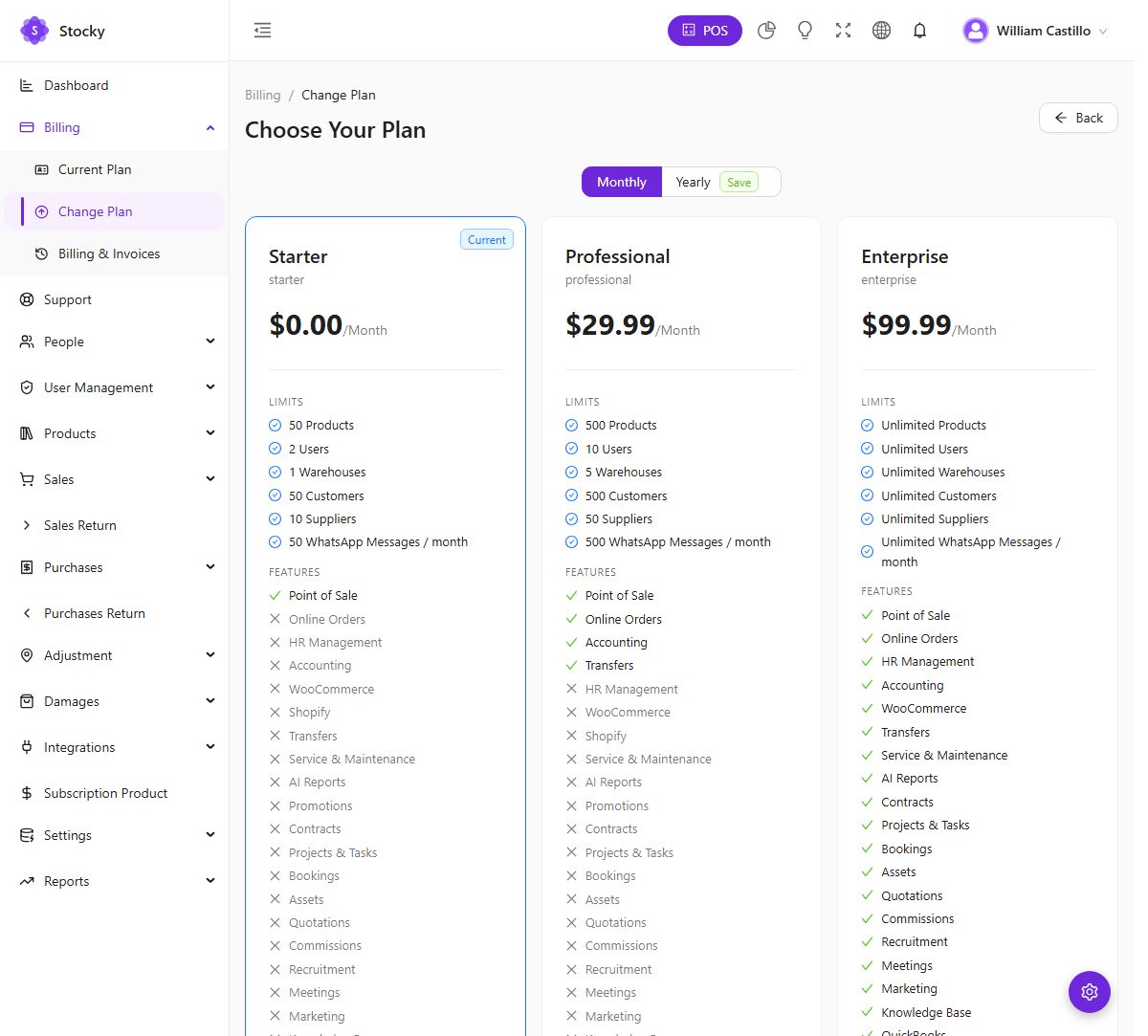Click the Integrations plug icon
The image size is (1148, 1036).
pos(27,747)
